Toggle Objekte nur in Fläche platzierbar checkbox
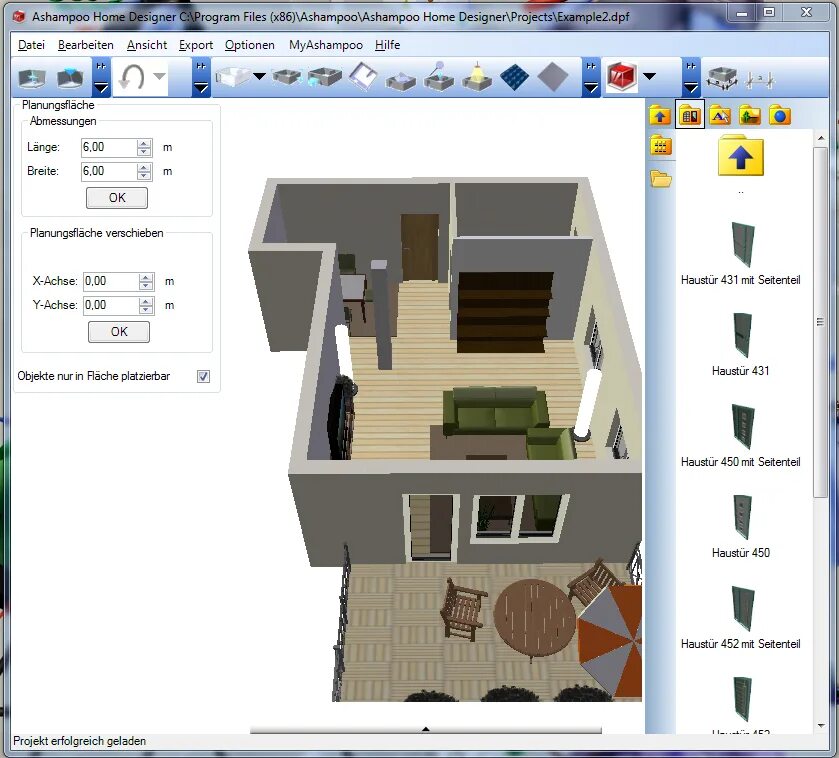Image resolution: width=839 pixels, height=758 pixels. click(203, 376)
